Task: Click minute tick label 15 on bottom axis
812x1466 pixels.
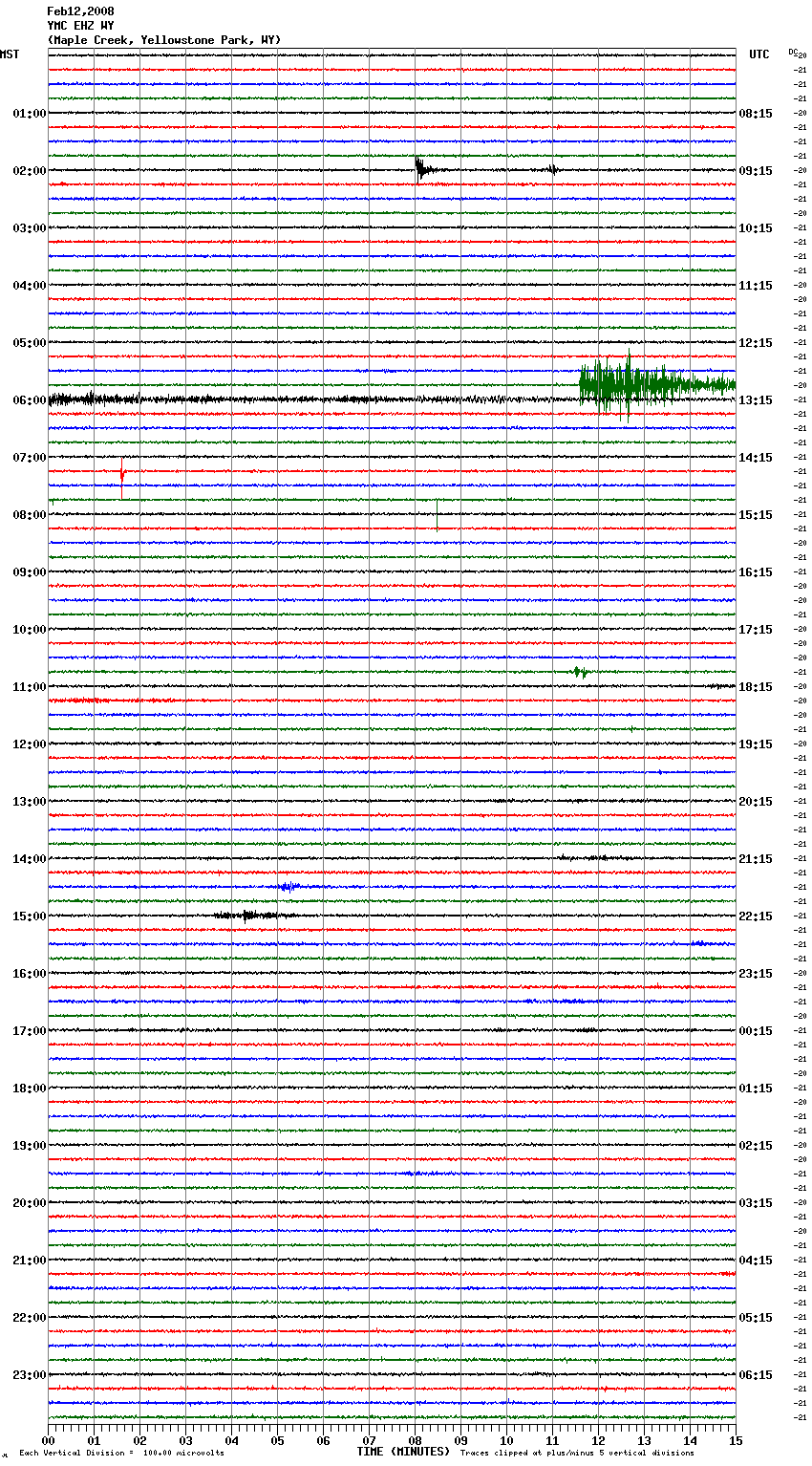Action: pos(736,1440)
